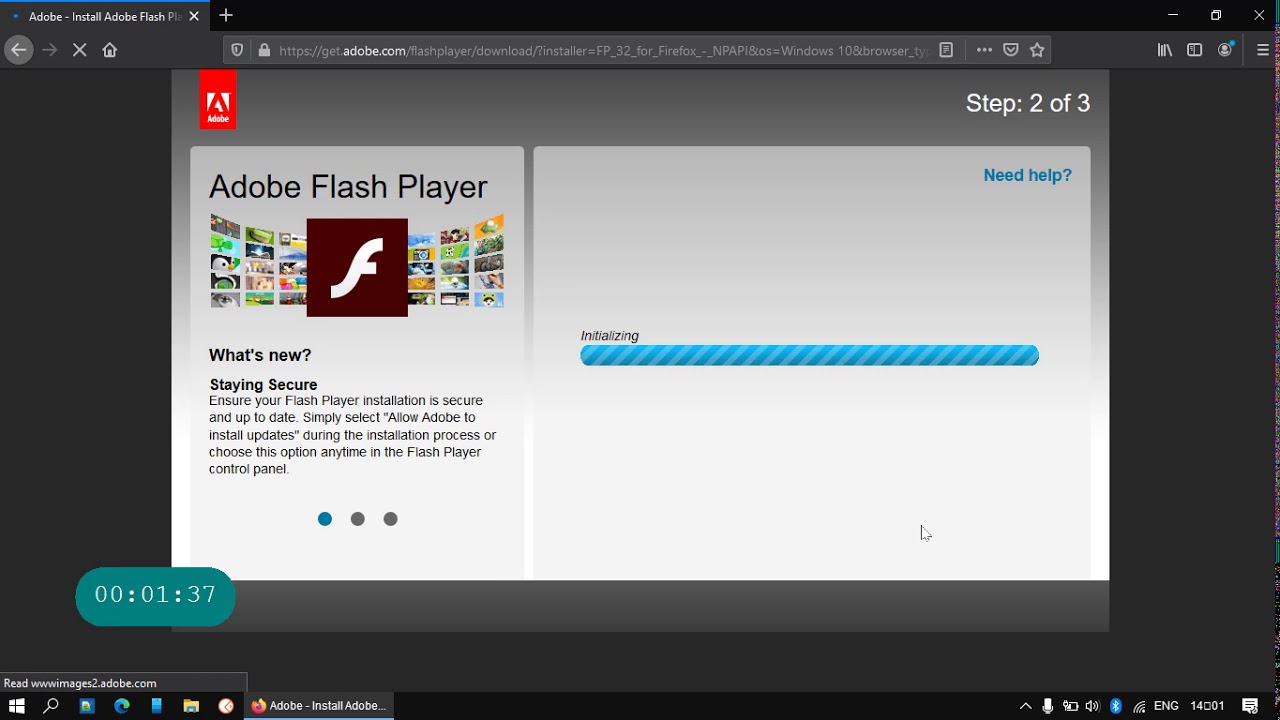Image resolution: width=1280 pixels, height=720 pixels.
Task: Open the Library bookshelf icon
Action: click(1165, 50)
